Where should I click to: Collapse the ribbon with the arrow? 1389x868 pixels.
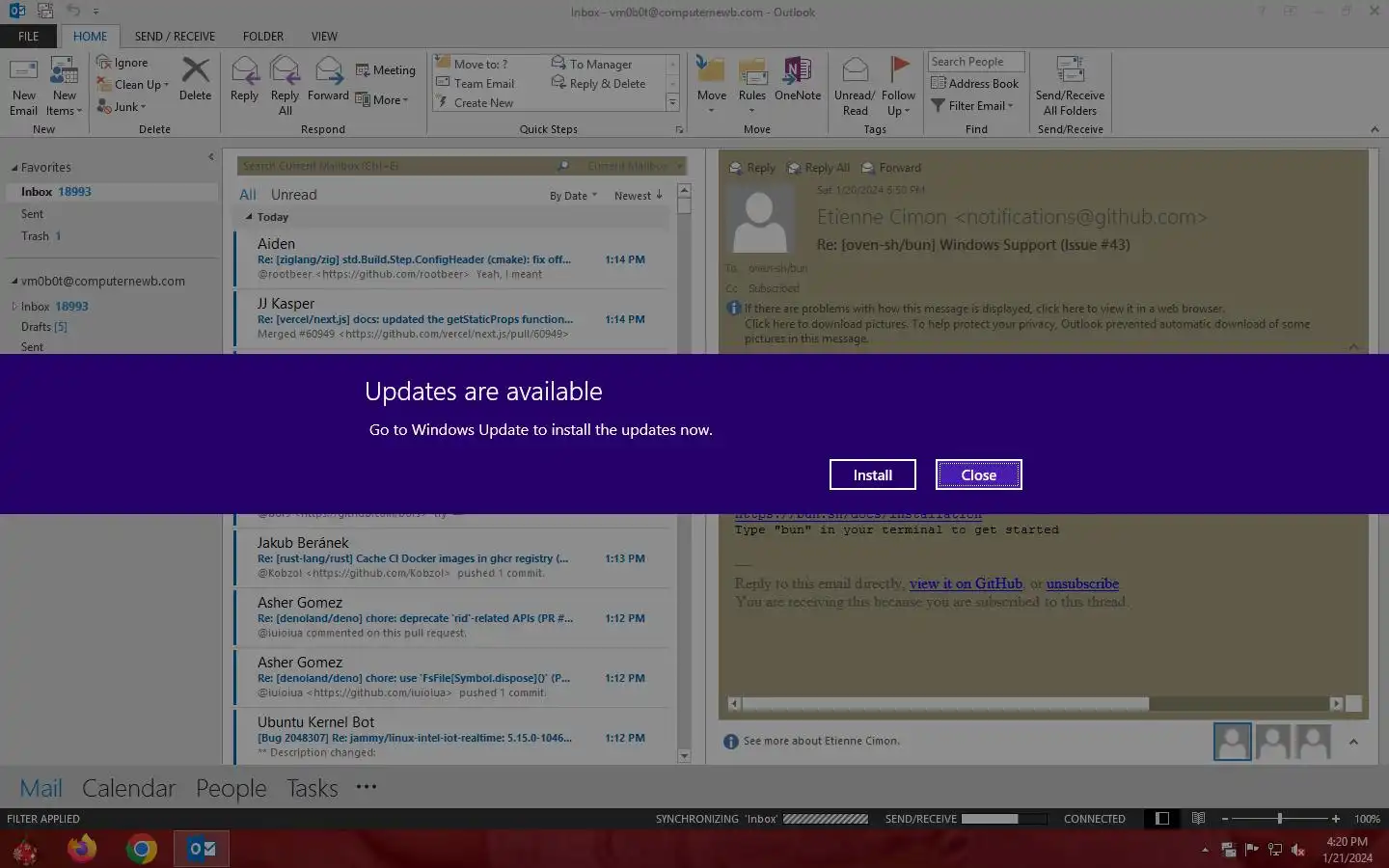click(x=1375, y=129)
